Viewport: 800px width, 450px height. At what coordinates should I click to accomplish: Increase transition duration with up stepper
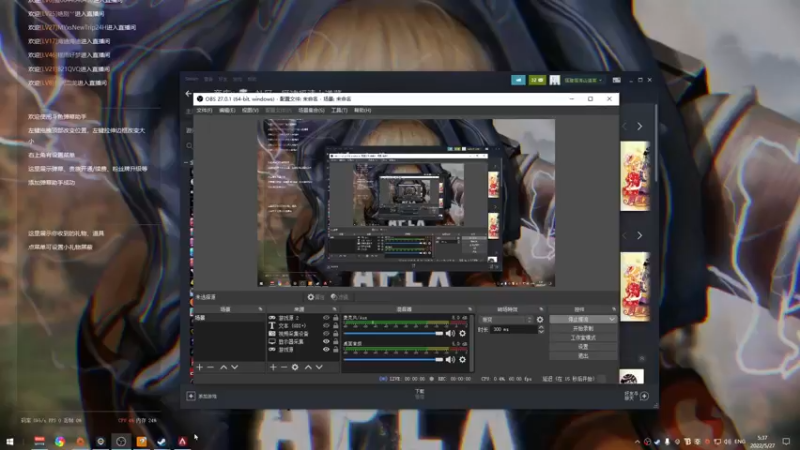(x=541, y=328)
